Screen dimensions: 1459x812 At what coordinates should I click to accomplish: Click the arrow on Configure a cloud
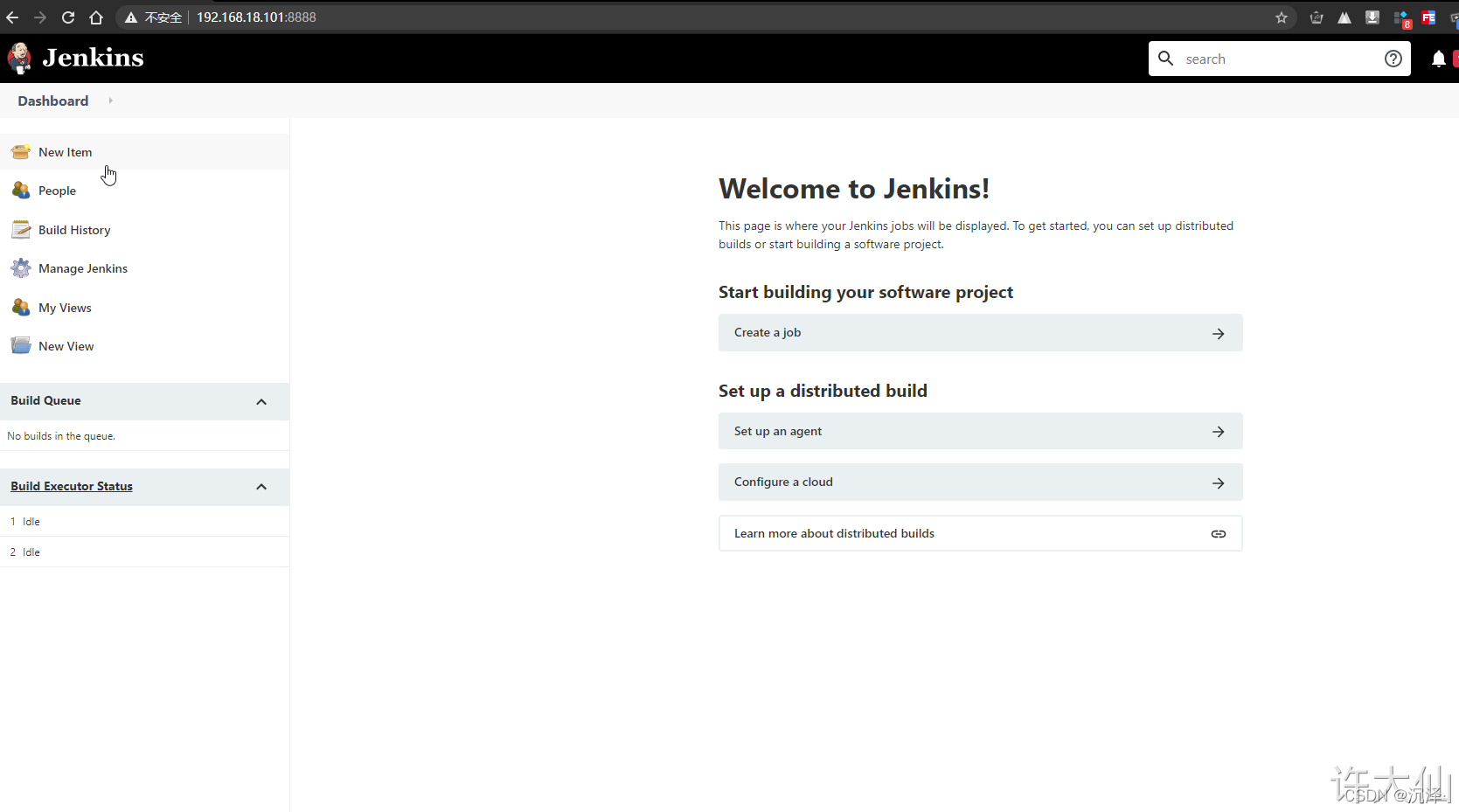click(x=1218, y=482)
